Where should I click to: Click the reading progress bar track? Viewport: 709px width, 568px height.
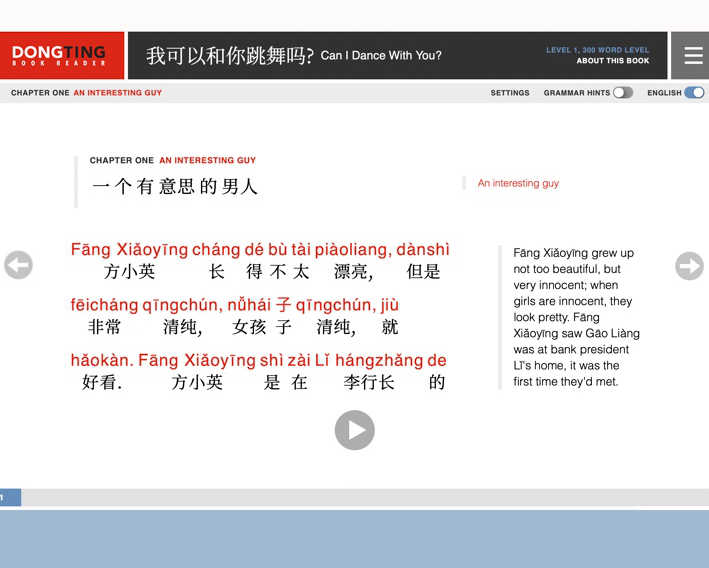360,497
